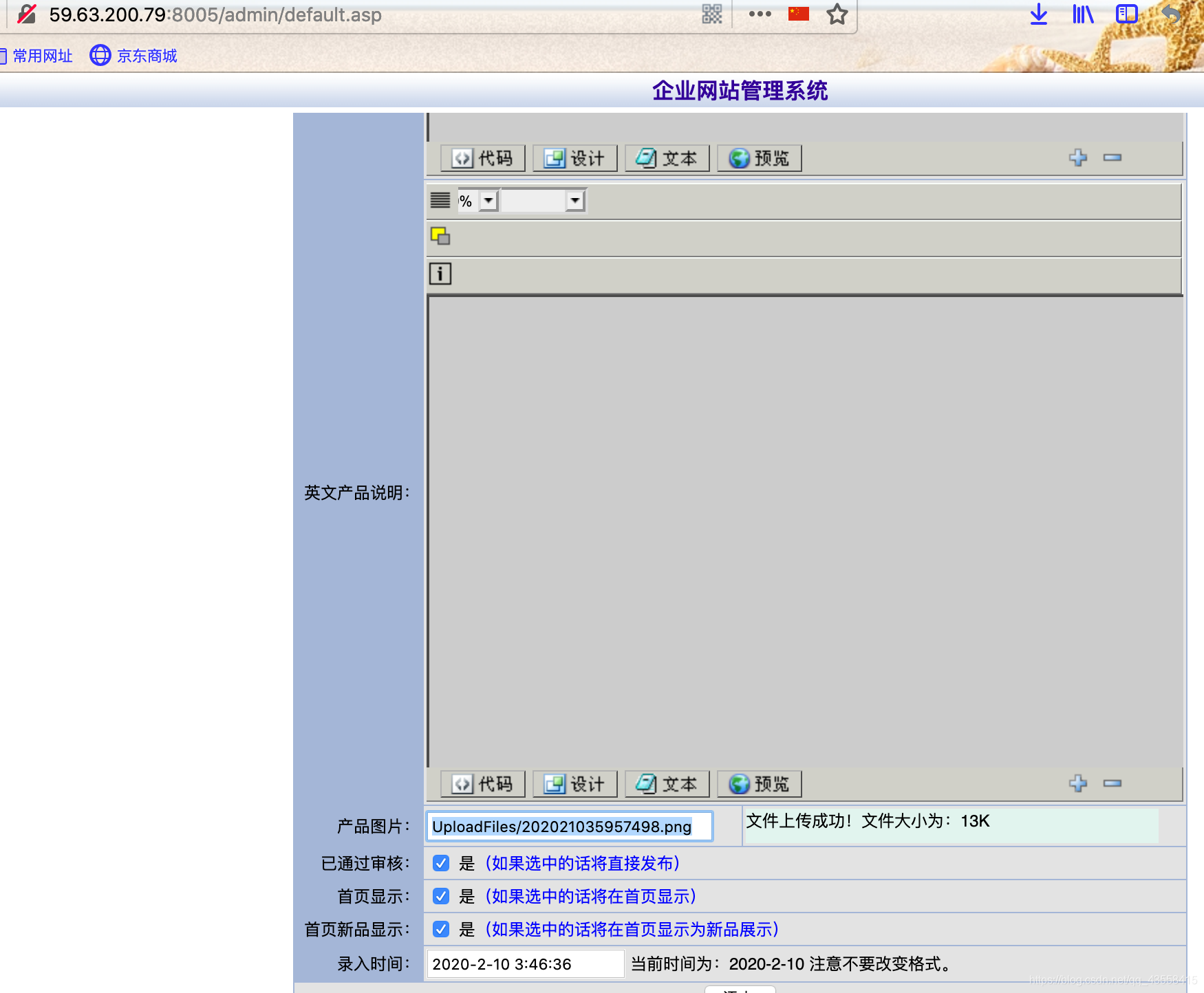The image size is (1204, 993).
Task: Click the 如果选中的话将直接发布 hint text
Action: click(x=582, y=863)
